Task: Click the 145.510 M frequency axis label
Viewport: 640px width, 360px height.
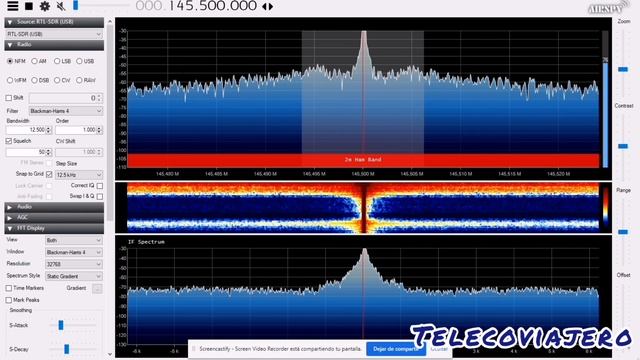Action: pos(461,174)
